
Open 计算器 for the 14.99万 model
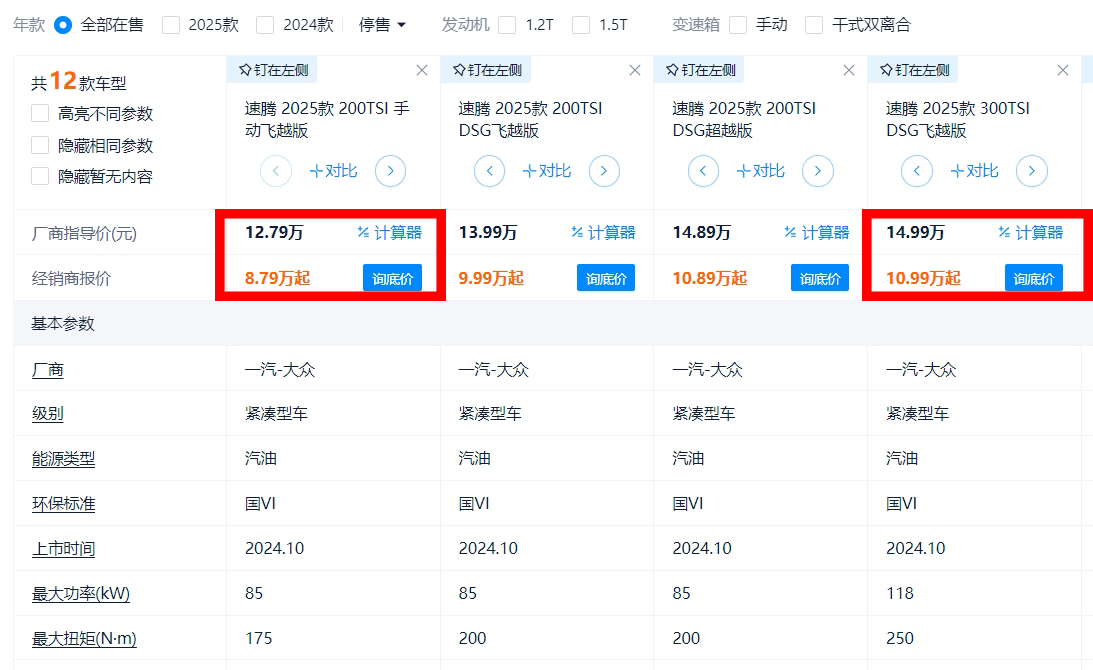[x=1031, y=233]
